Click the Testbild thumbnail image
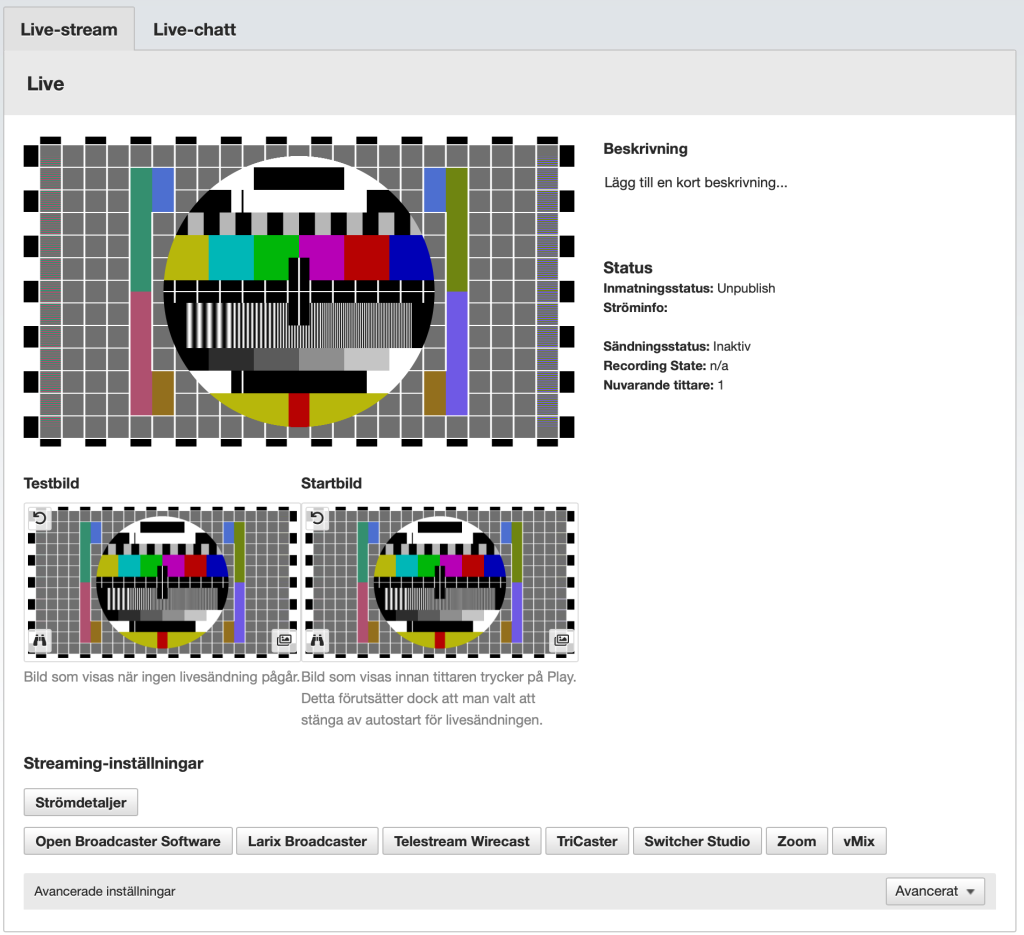 pos(162,582)
